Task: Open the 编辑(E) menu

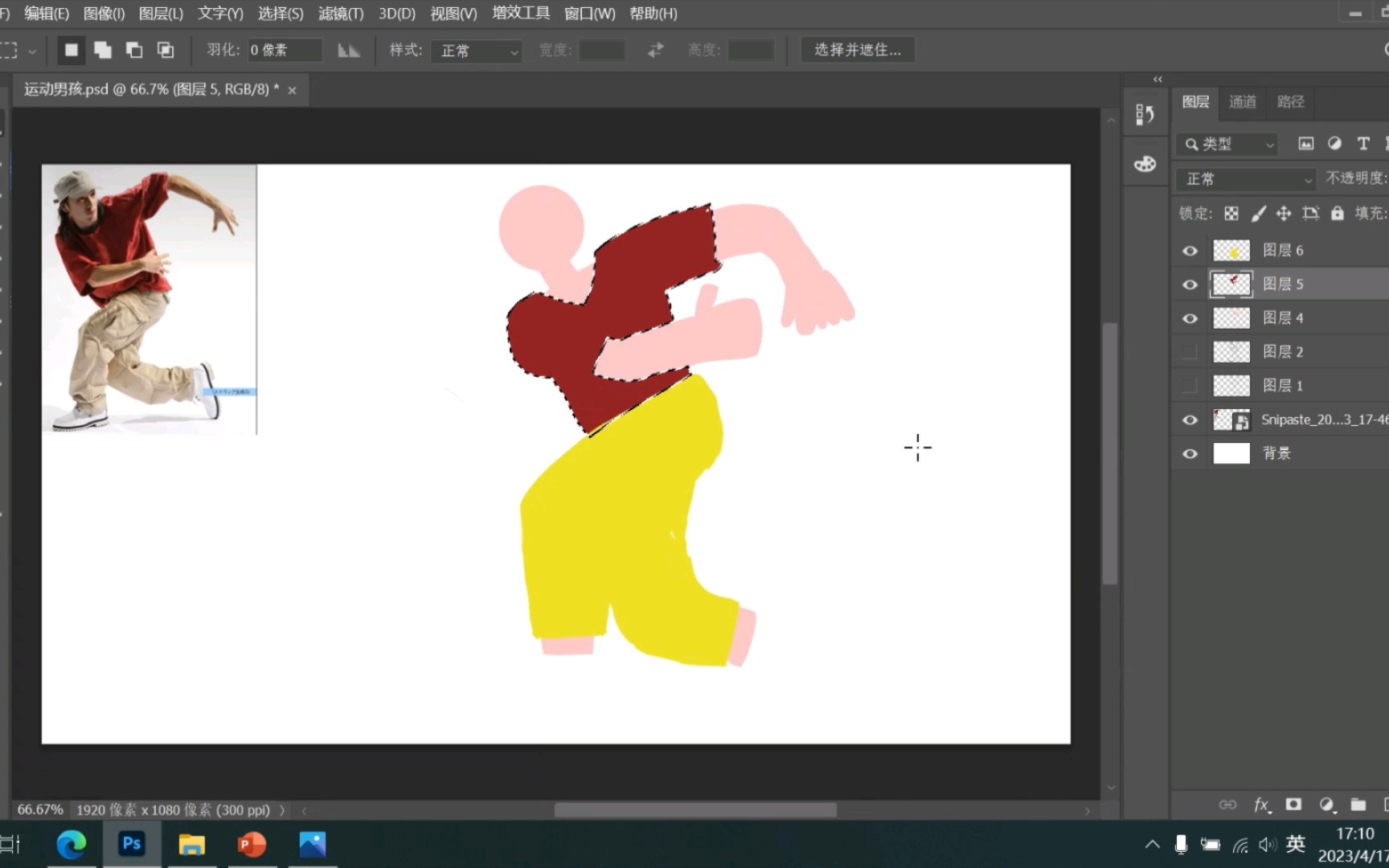Action: point(47,14)
